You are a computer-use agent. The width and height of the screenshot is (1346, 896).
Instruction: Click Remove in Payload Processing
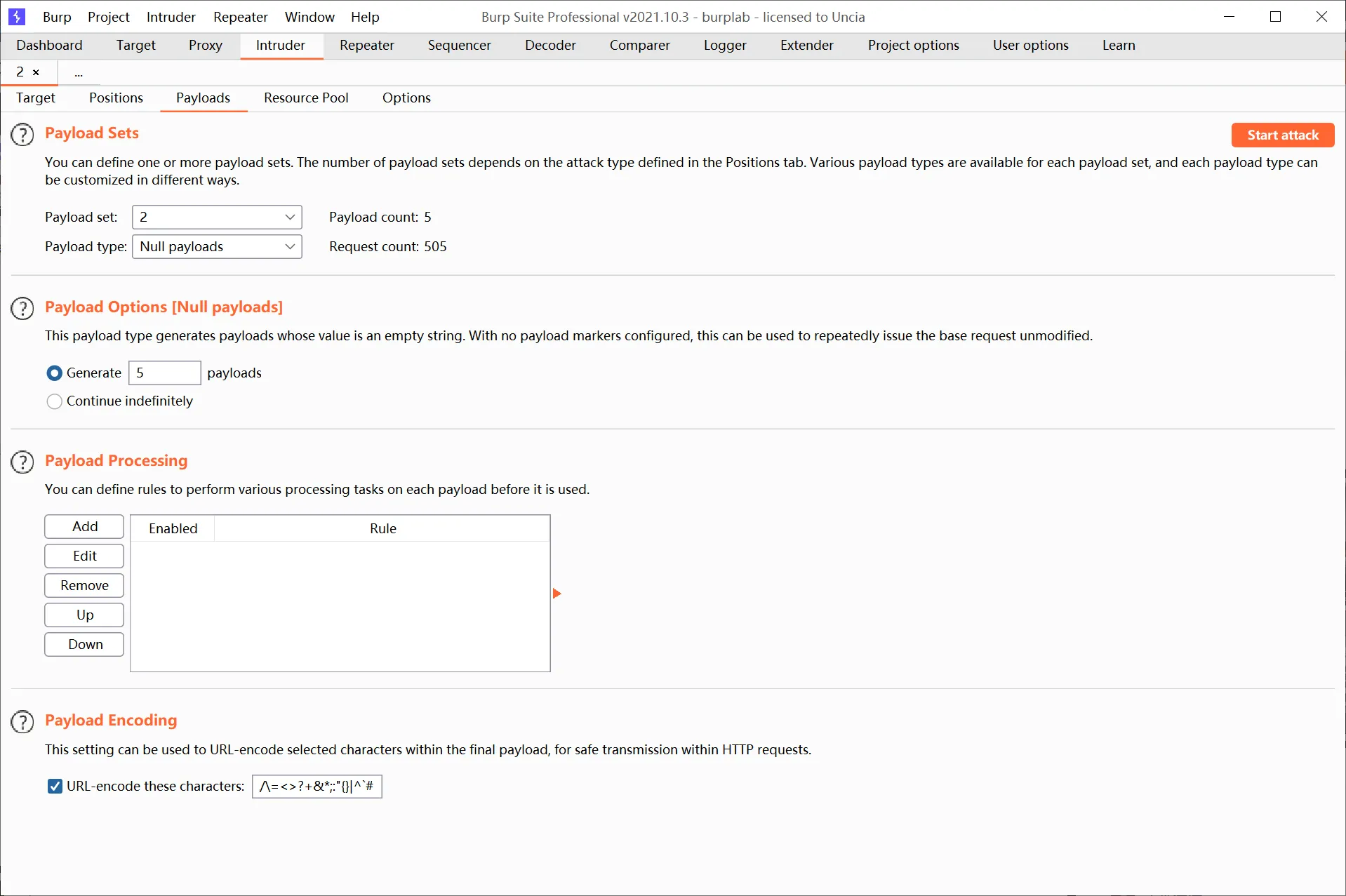tap(84, 586)
